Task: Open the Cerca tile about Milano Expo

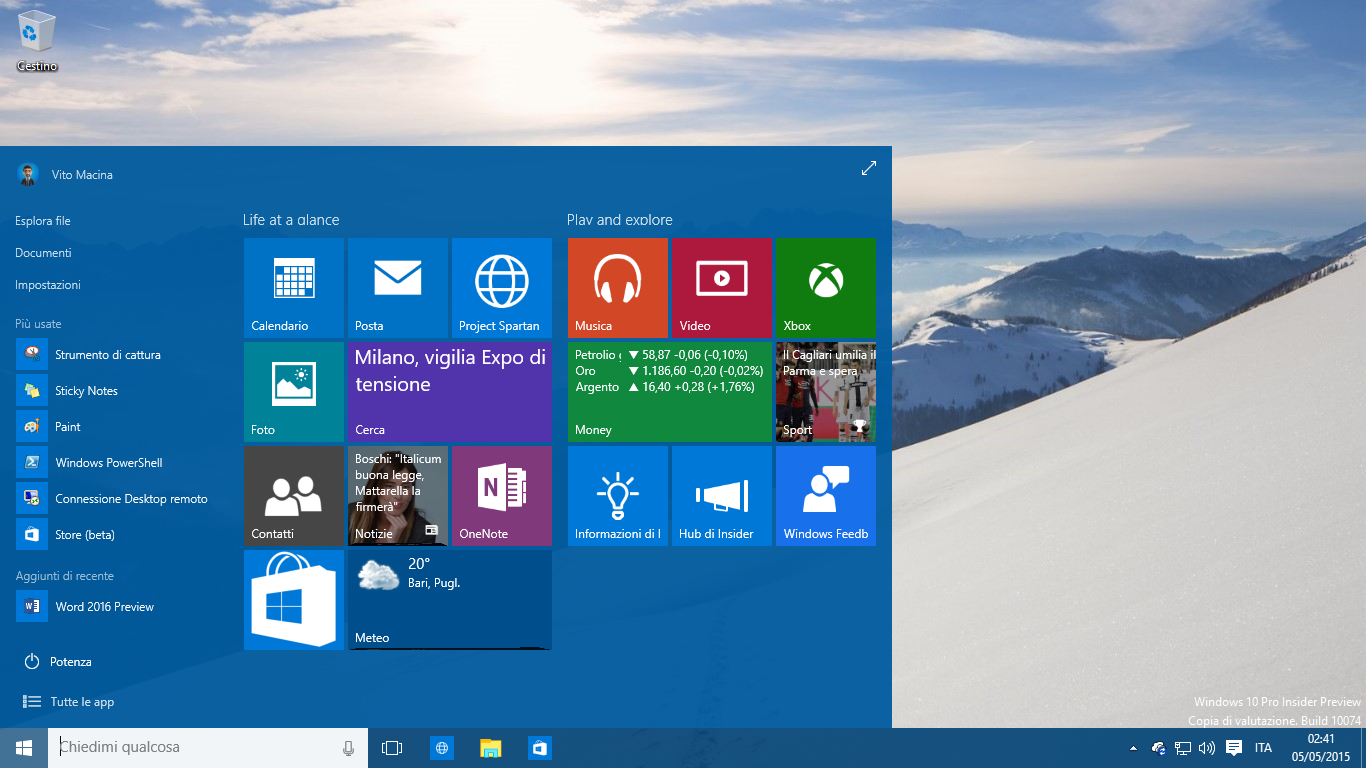Action: [x=450, y=392]
